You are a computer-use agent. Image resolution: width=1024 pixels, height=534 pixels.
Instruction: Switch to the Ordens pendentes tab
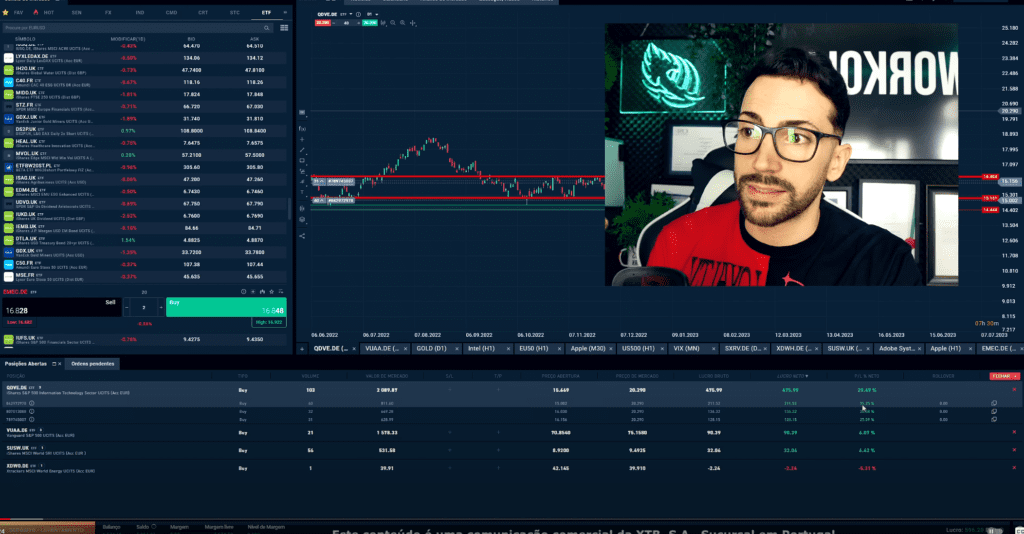93,363
